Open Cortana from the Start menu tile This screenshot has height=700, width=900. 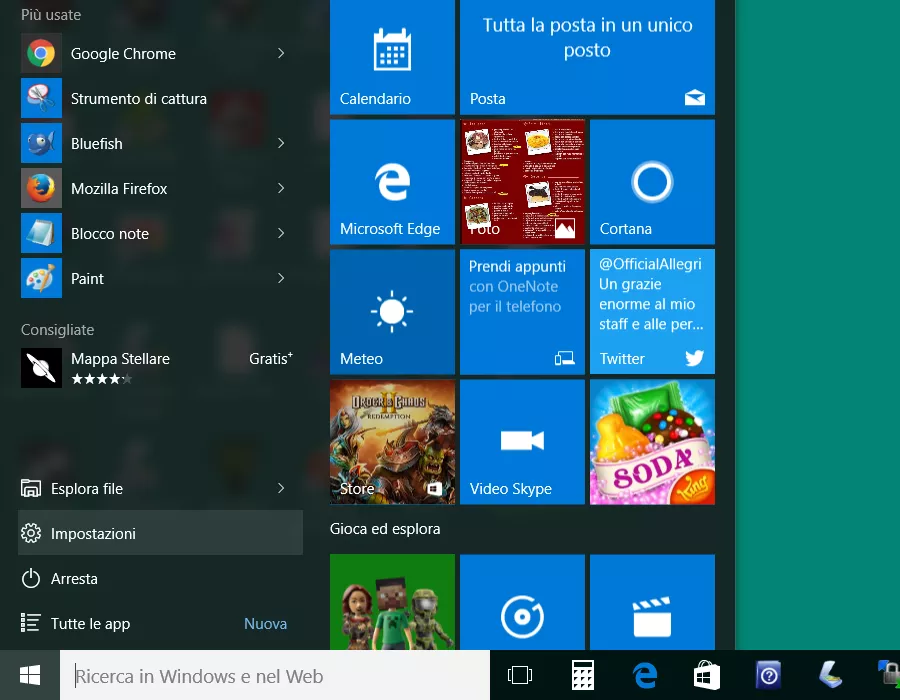tap(652, 182)
